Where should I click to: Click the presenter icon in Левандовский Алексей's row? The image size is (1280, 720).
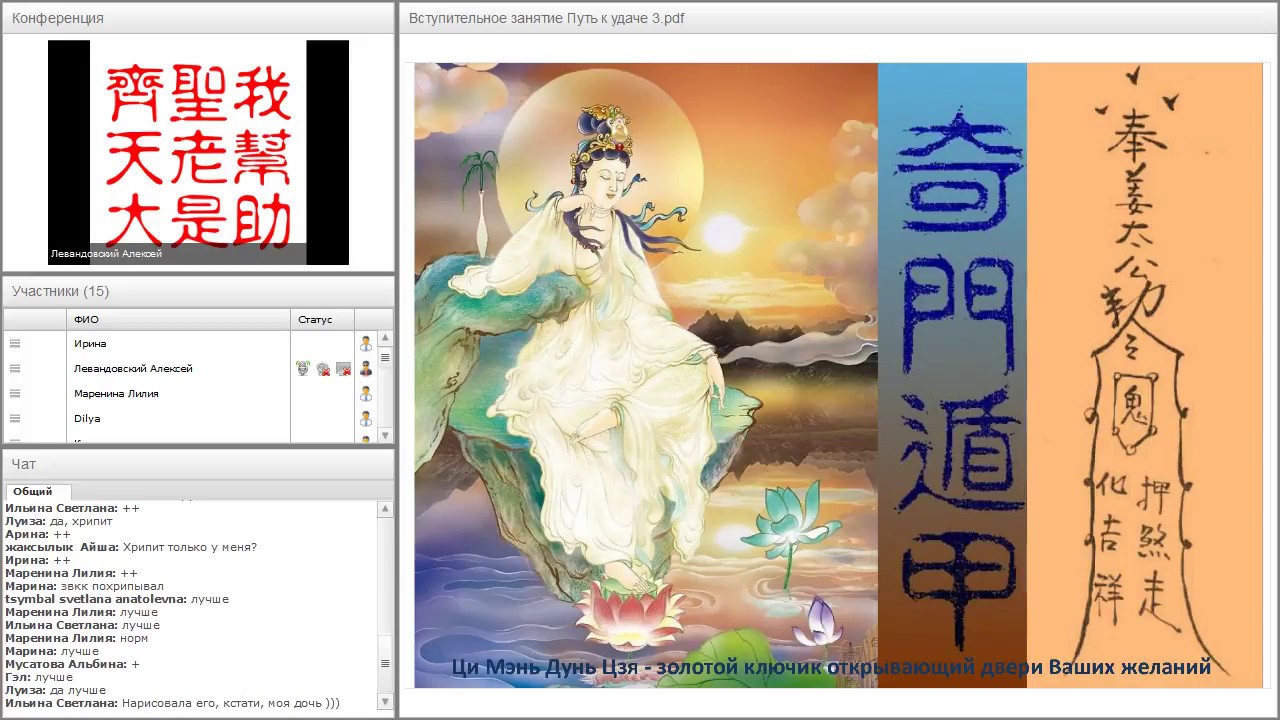pyautogui.click(x=366, y=368)
